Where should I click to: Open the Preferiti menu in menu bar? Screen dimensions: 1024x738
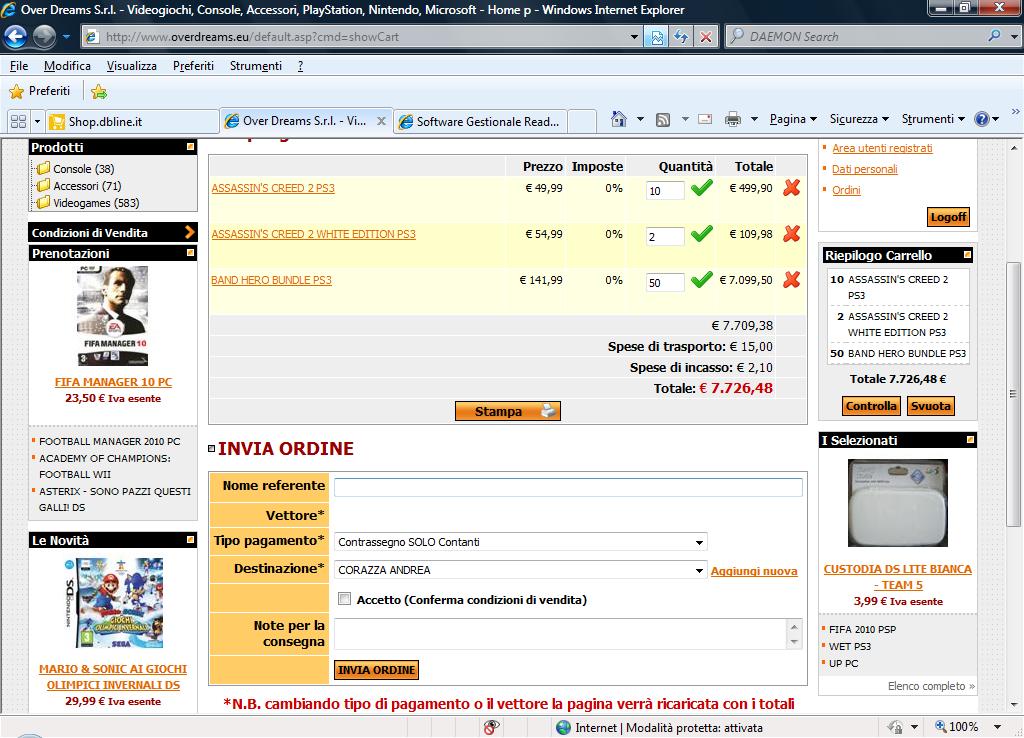(193, 66)
